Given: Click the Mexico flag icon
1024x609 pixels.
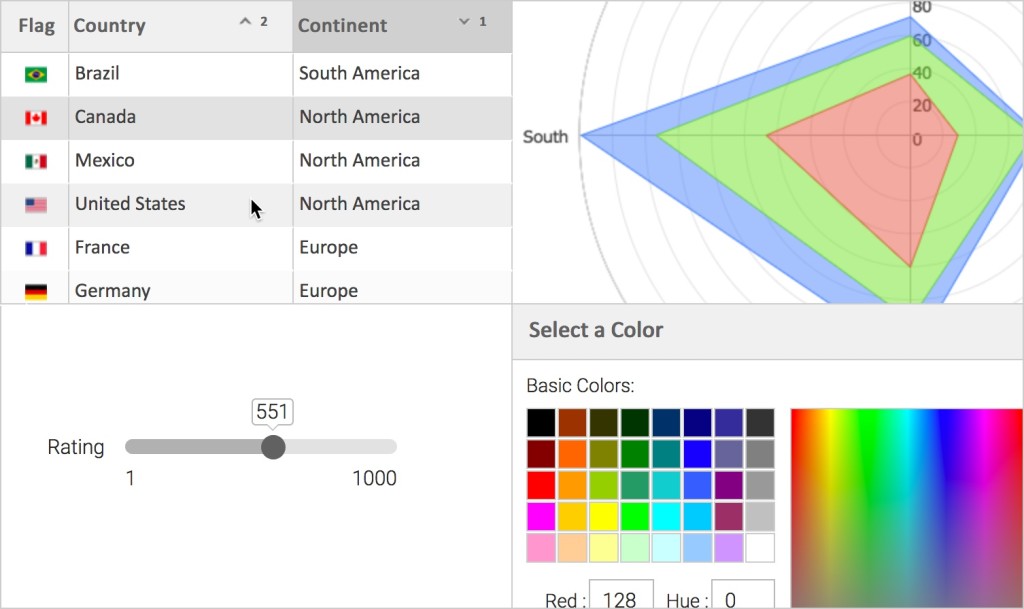Looking at the screenshot, I should click(x=36, y=161).
